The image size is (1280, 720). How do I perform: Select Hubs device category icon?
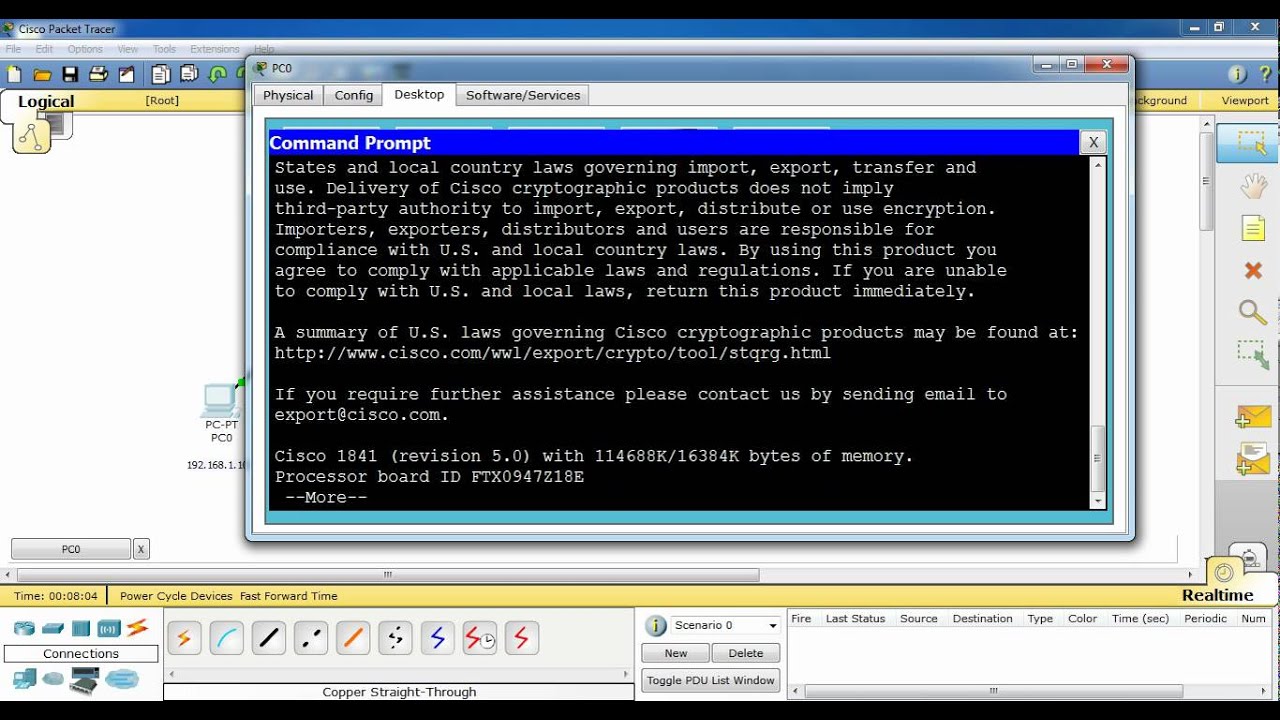click(81, 628)
